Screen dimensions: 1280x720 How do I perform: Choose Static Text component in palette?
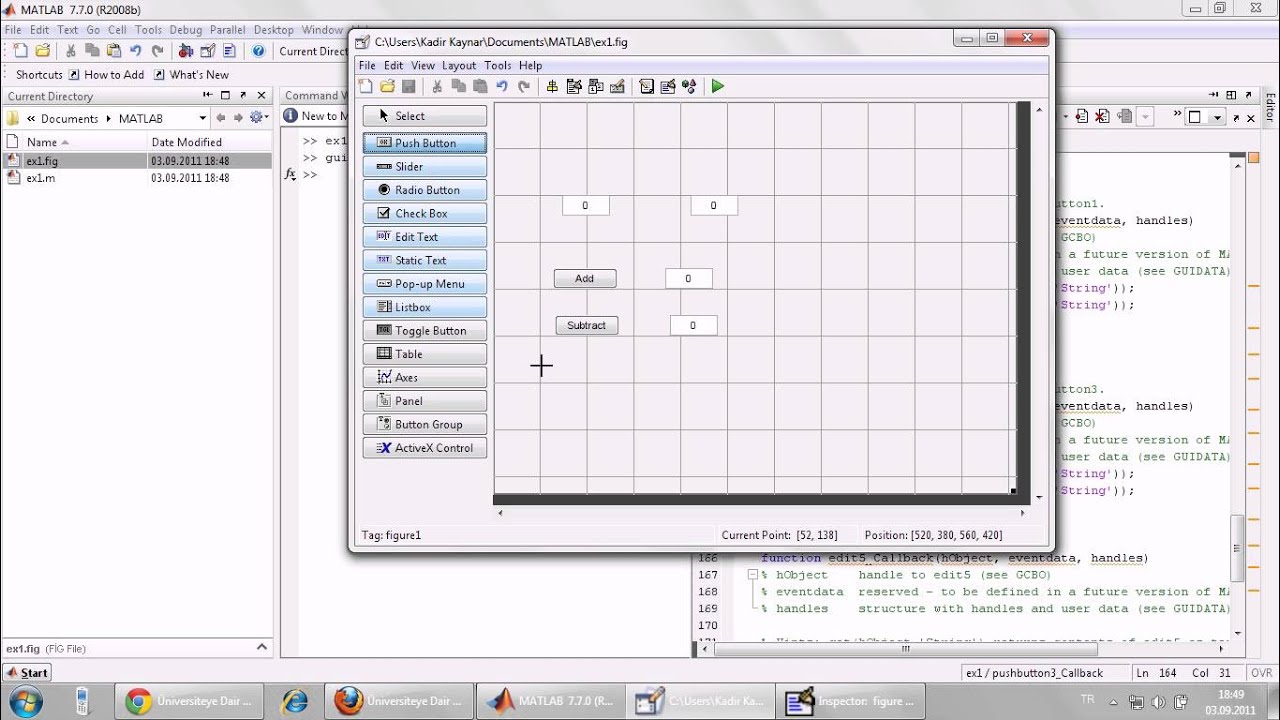pyautogui.click(x=425, y=260)
